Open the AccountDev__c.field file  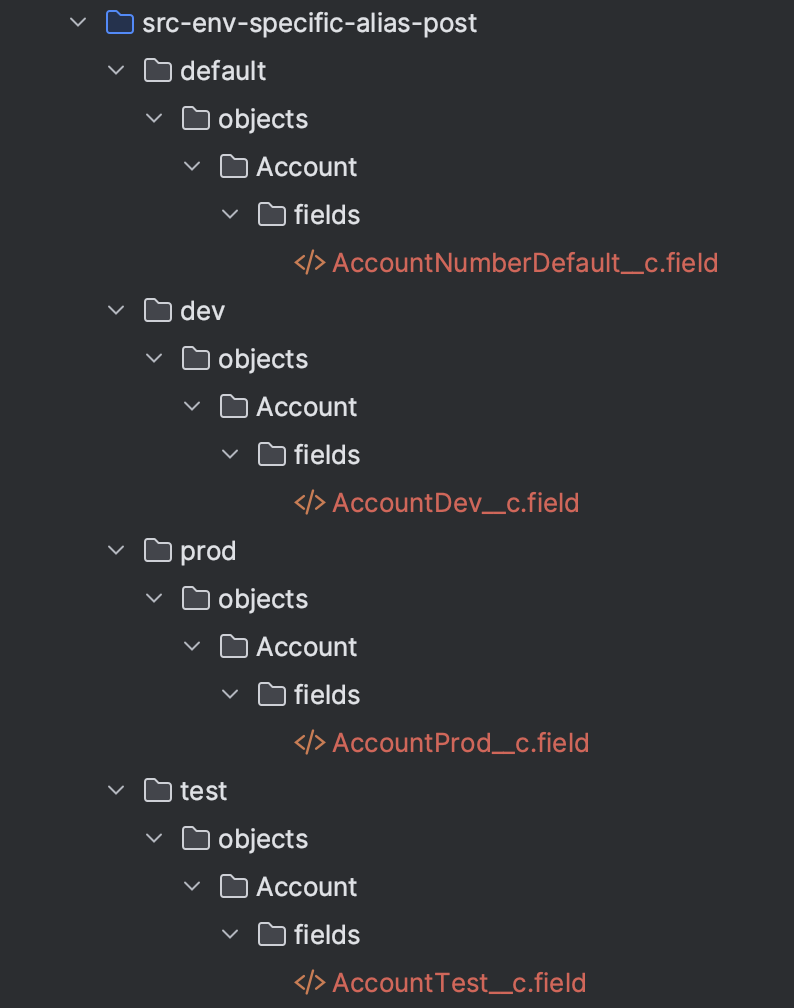coord(455,503)
